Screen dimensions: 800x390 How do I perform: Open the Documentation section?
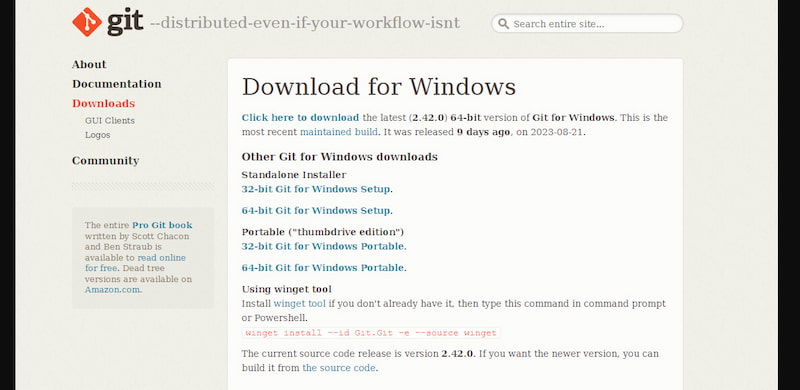pyautogui.click(x=117, y=84)
